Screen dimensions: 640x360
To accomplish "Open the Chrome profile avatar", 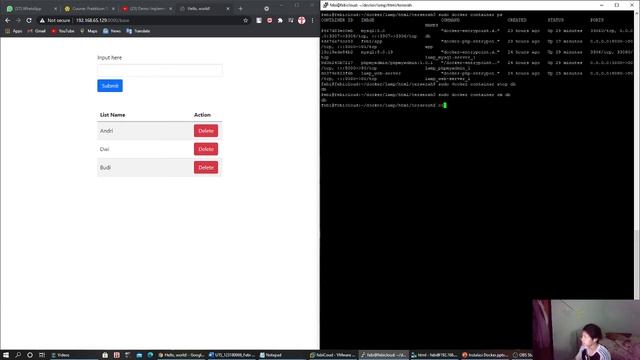I will click(x=302, y=20).
